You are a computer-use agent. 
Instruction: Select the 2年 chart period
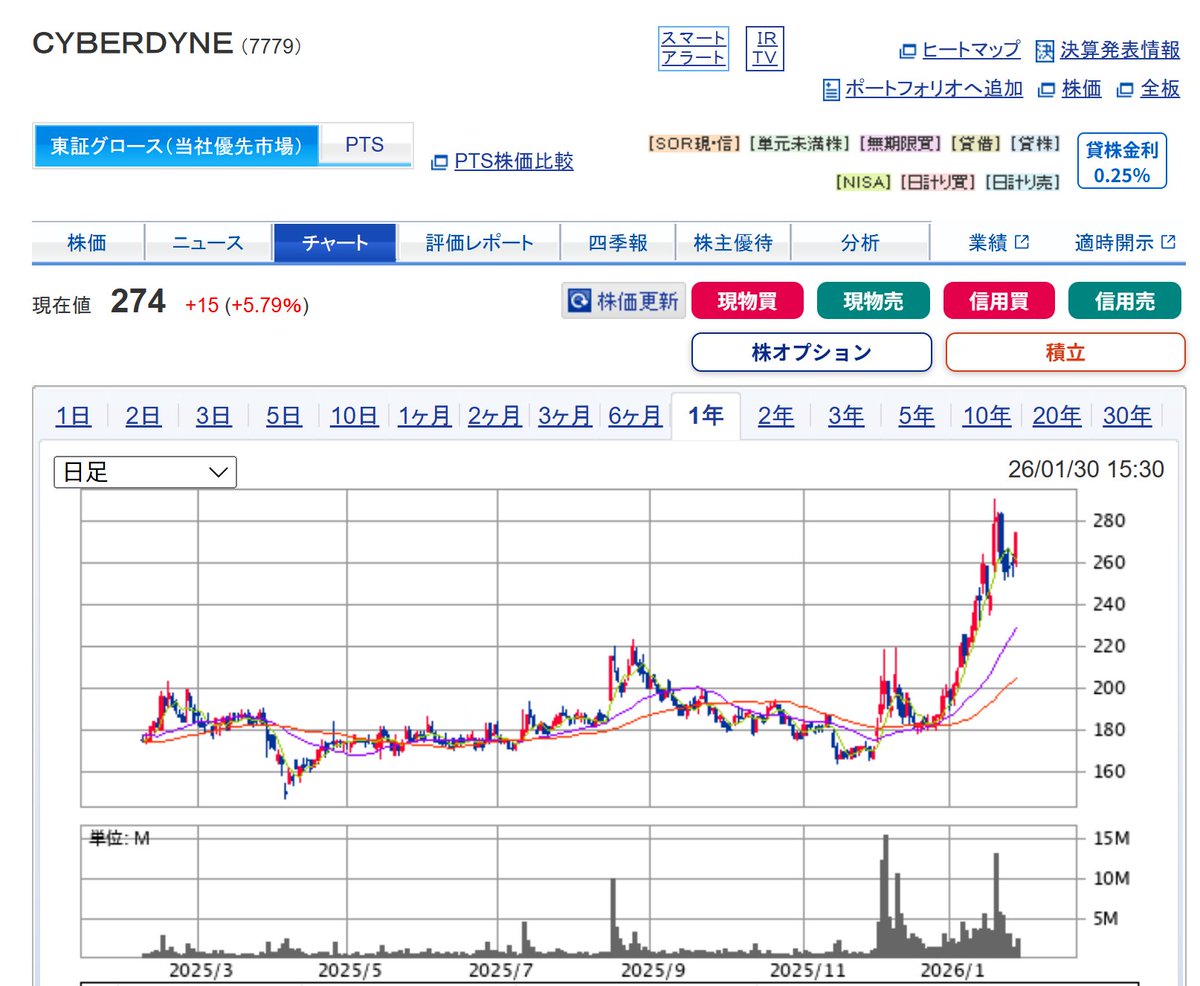pyautogui.click(x=776, y=416)
